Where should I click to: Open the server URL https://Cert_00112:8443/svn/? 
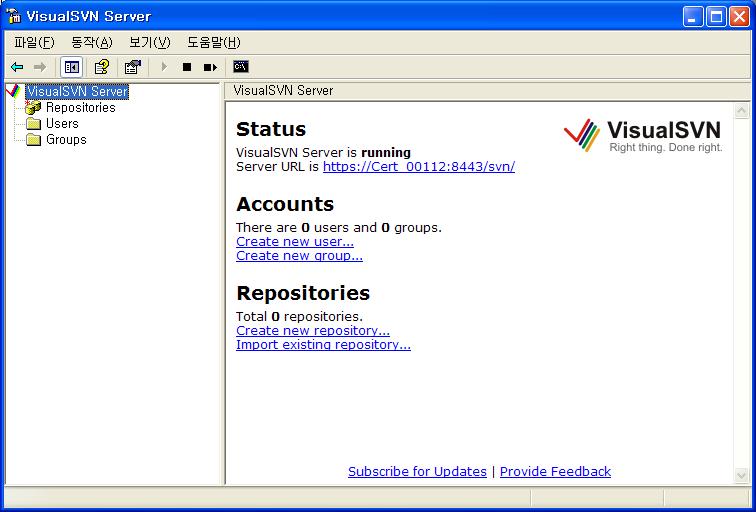419,167
